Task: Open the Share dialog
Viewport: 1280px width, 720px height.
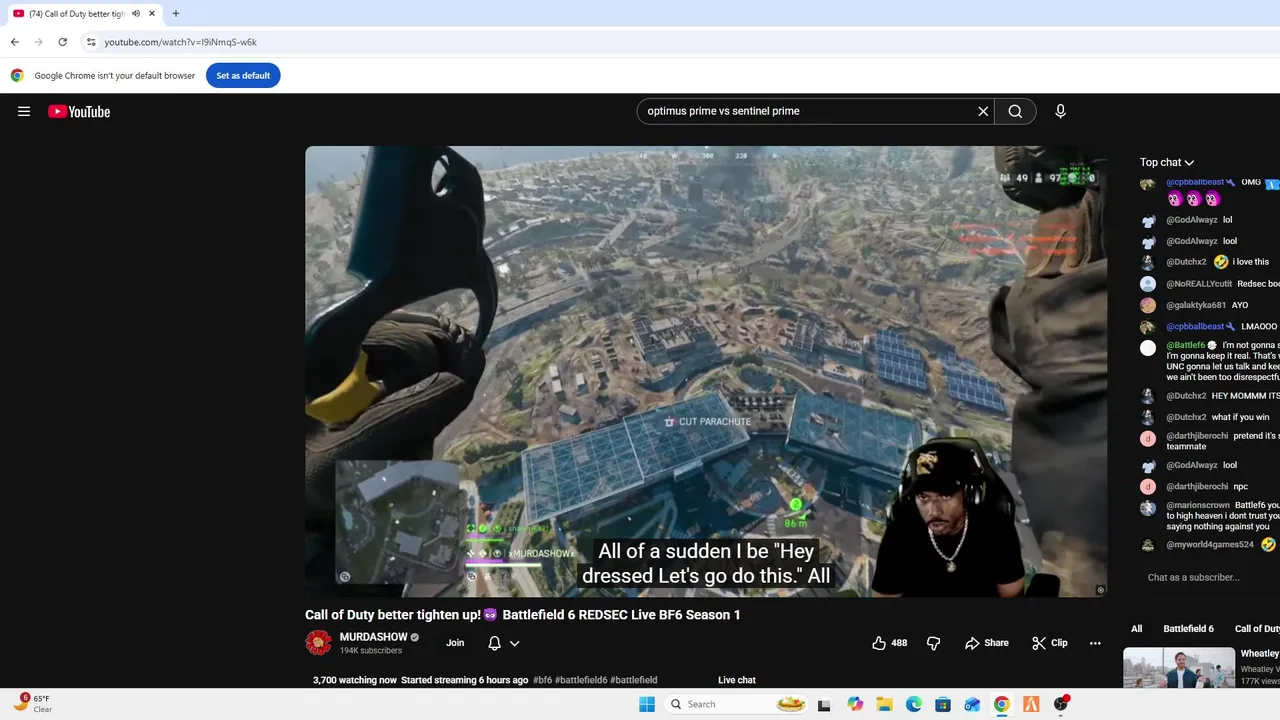Action: coord(987,643)
